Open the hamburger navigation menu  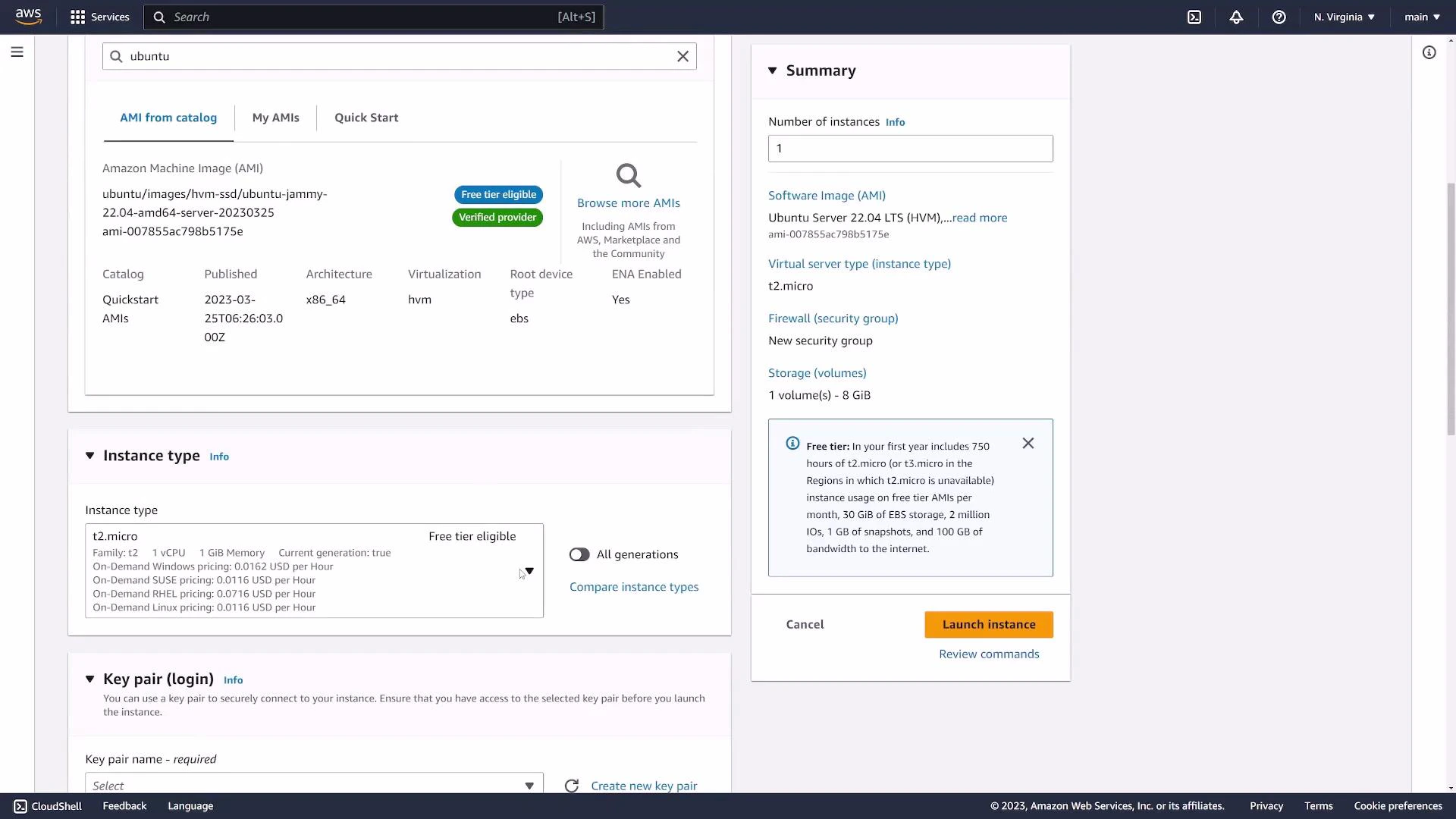click(17, 52)
